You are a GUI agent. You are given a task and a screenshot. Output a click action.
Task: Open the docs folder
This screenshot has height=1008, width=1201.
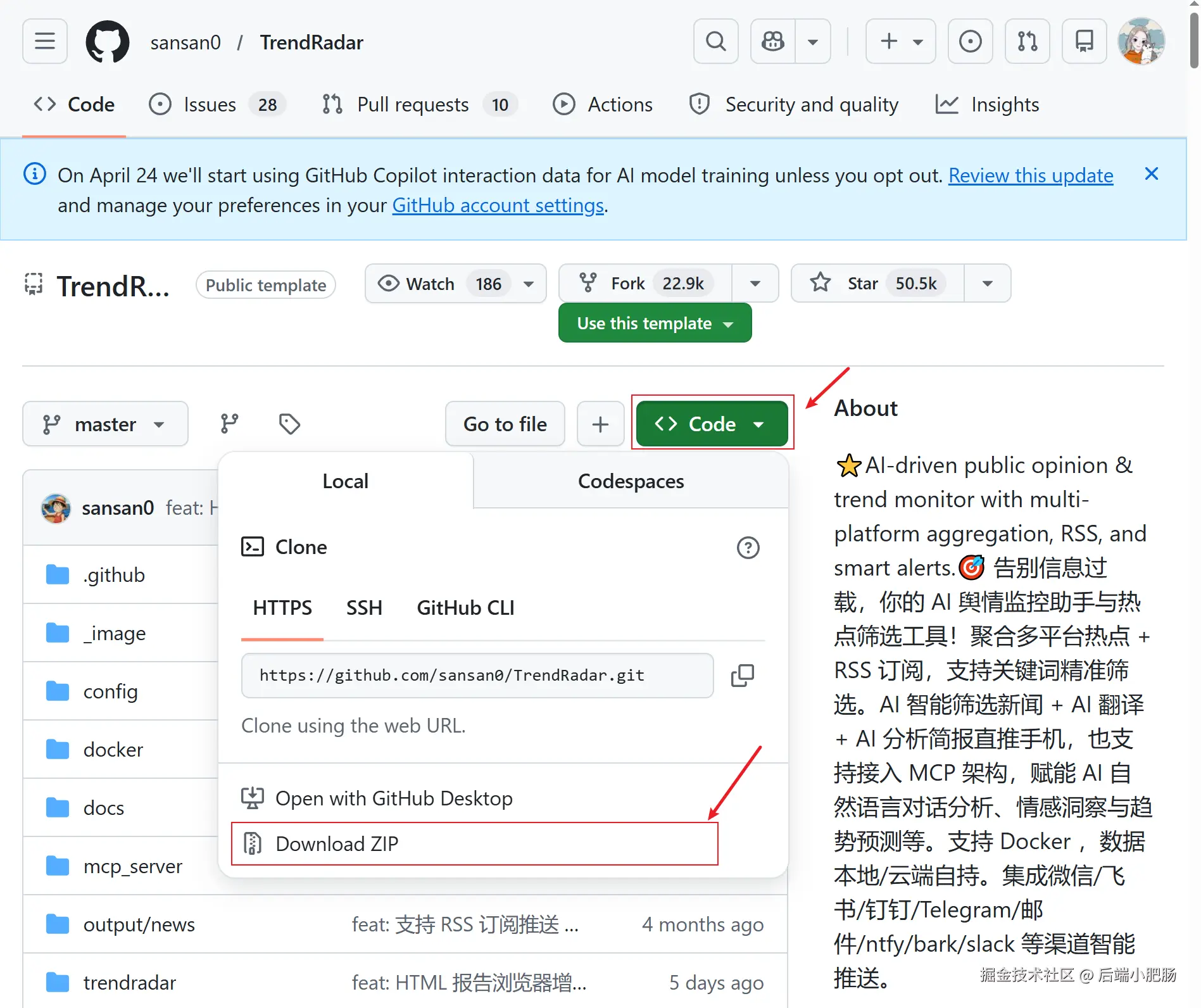[x=104, y=808]
